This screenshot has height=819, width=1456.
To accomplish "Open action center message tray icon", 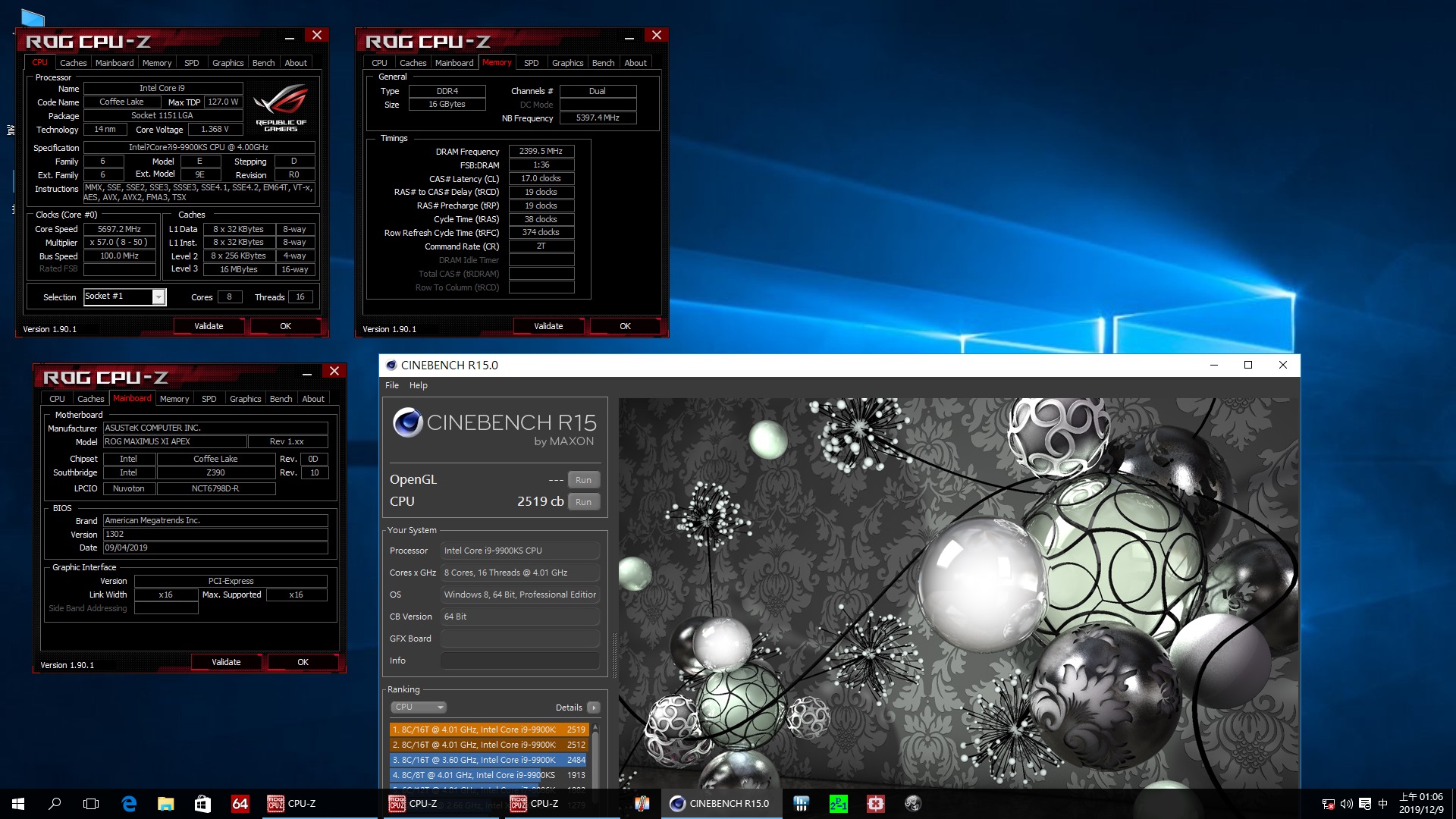I will point(1365,804).
